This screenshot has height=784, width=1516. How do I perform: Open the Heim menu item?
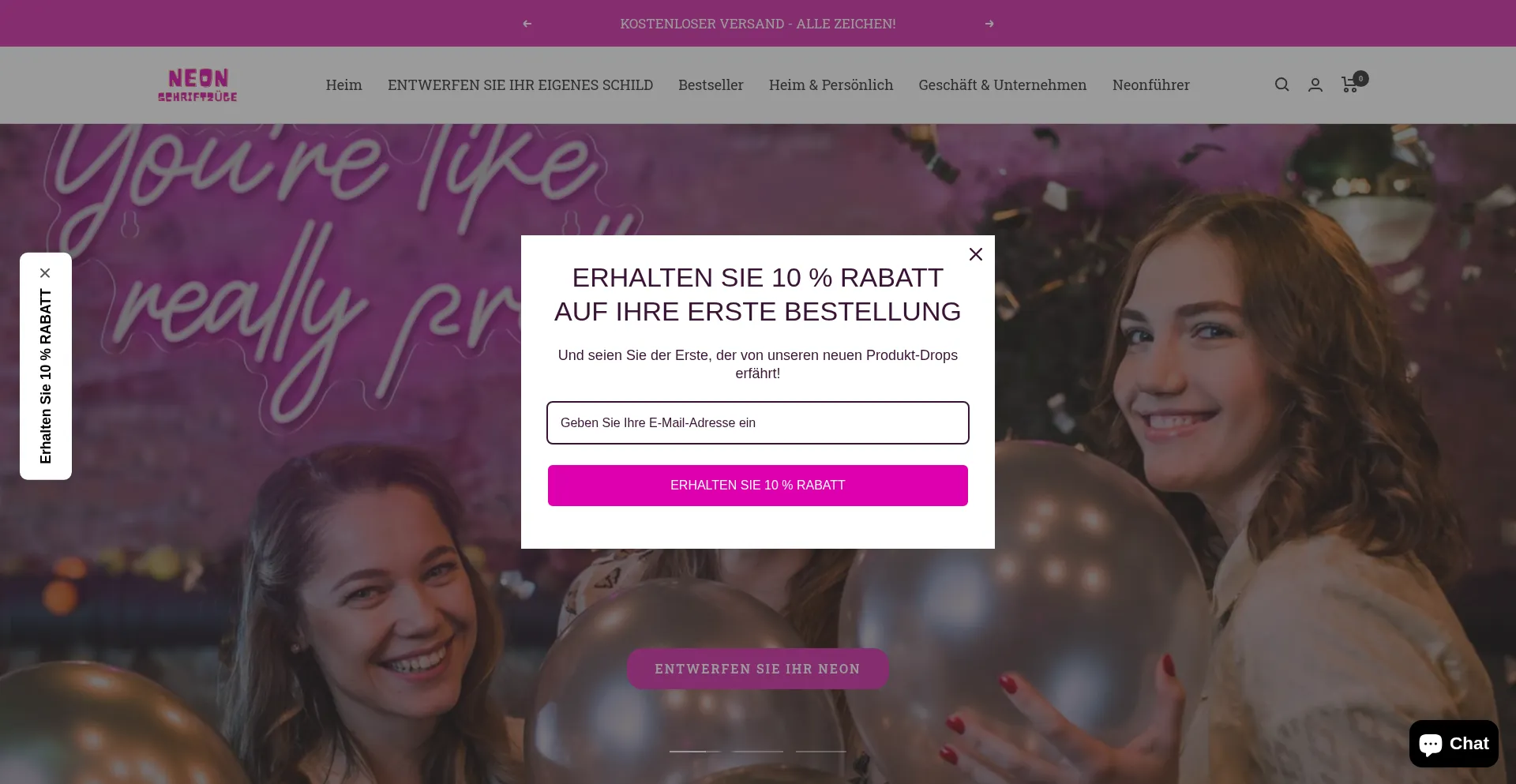tap(343, 84)
